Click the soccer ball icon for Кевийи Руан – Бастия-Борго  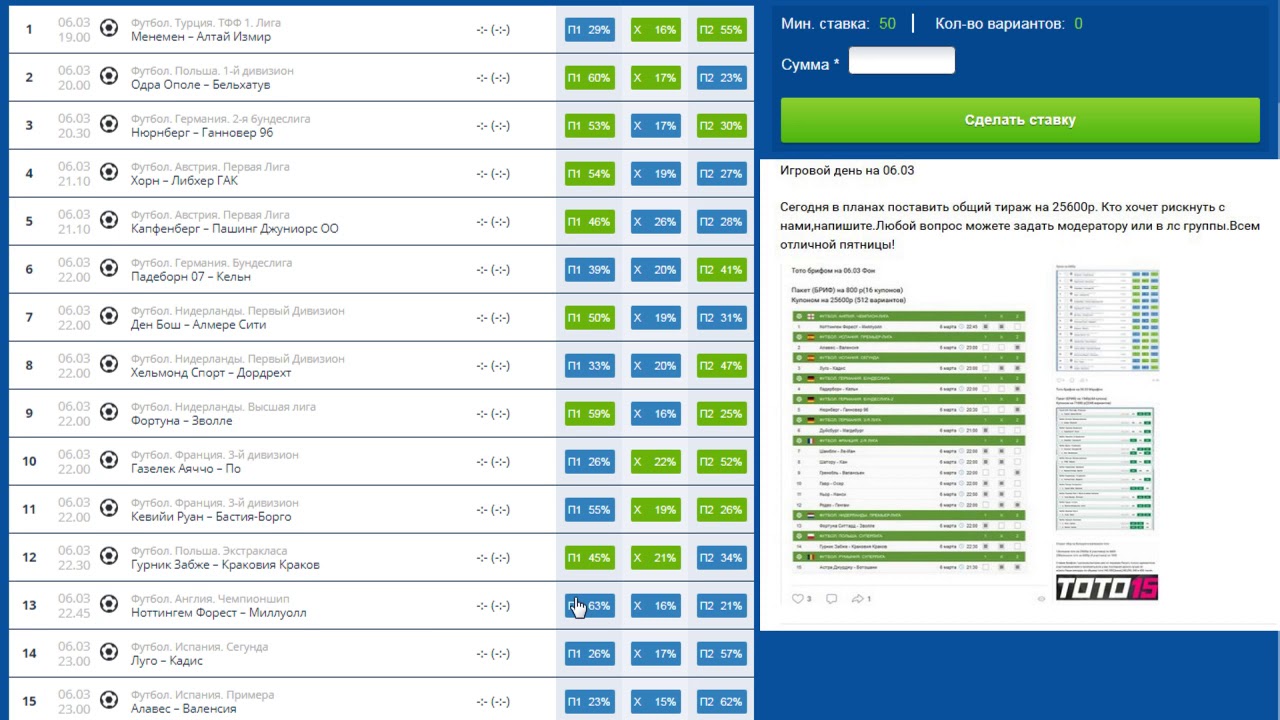pyautogui.click(x=109, y=508)
